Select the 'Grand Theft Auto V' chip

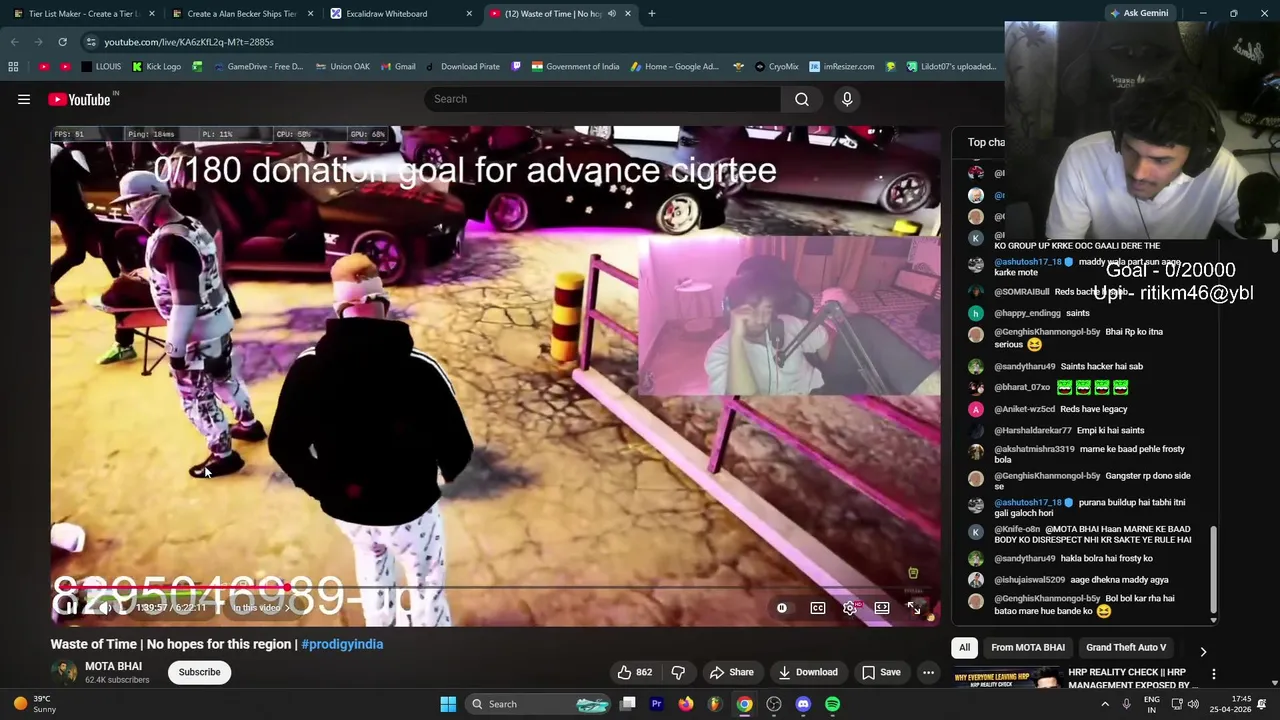point(1126,647)
